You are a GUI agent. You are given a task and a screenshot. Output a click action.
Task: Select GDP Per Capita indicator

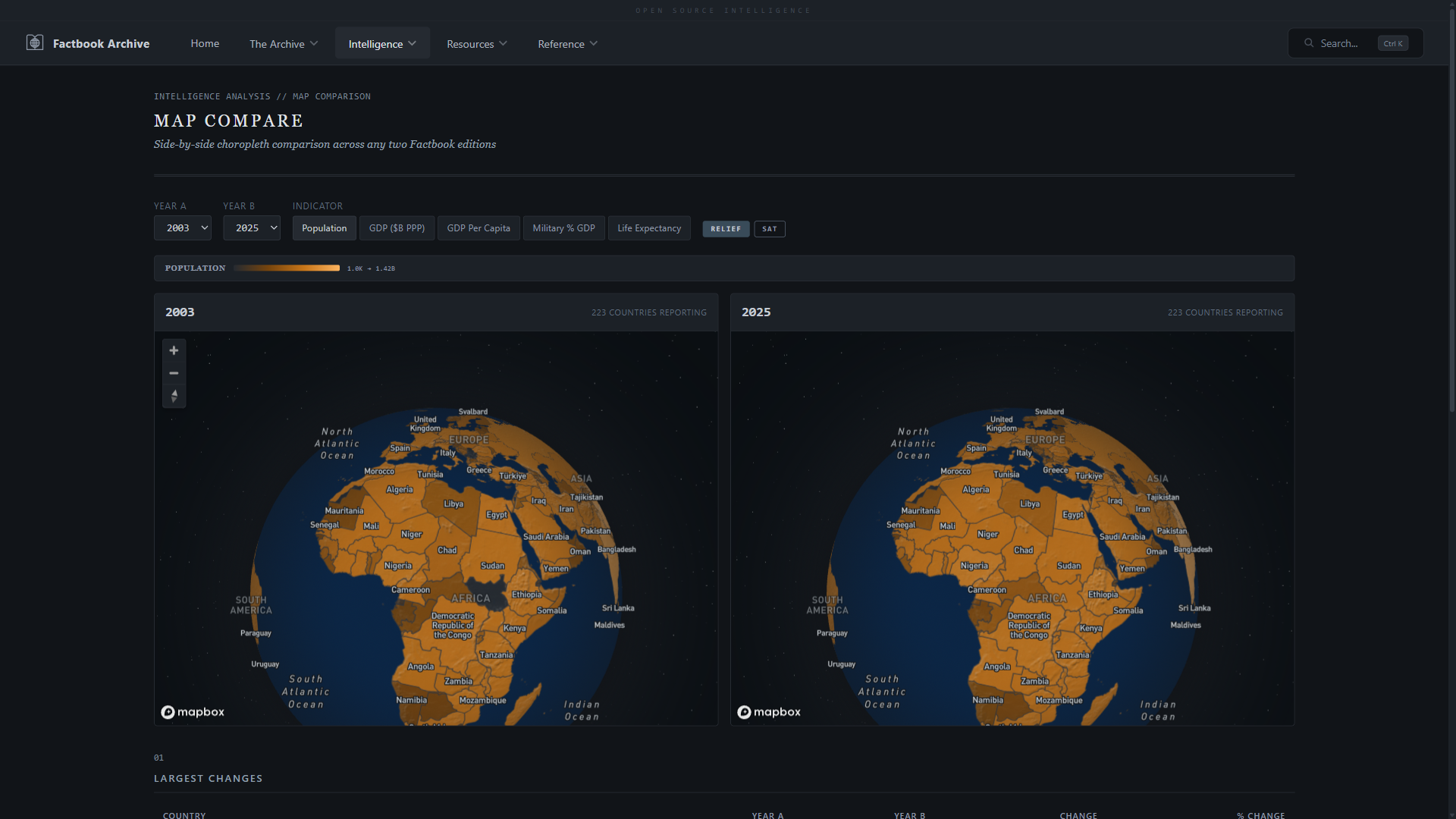(479, 228)
